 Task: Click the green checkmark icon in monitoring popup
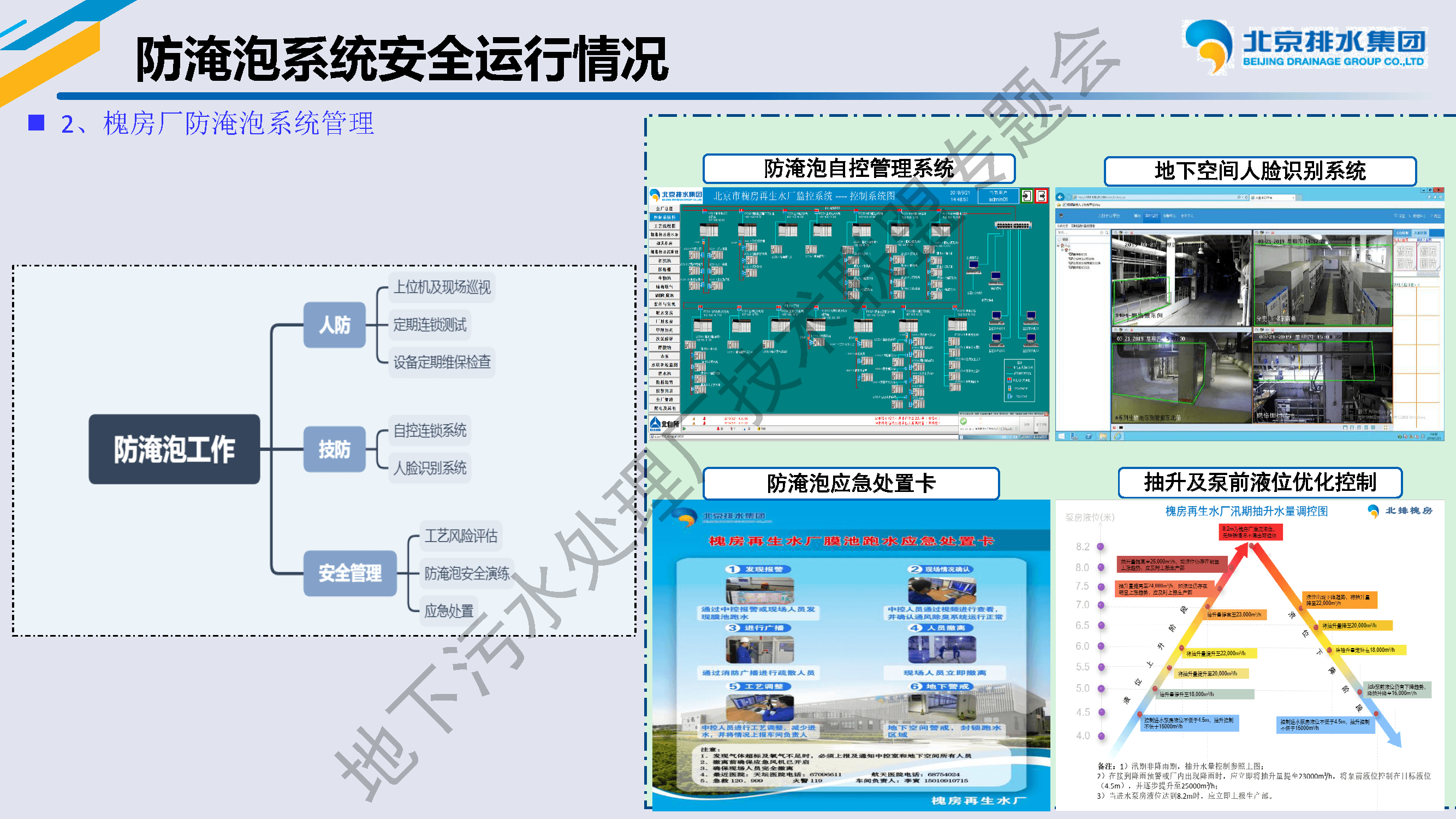point(964,421)
